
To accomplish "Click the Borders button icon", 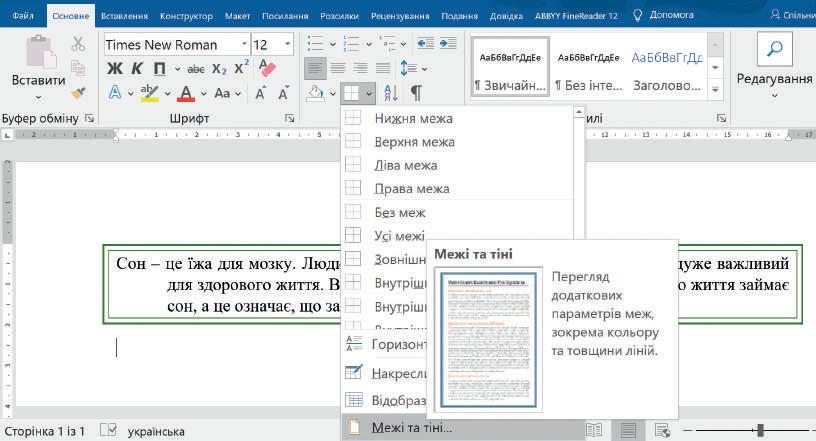I will (x=351, y=94).
